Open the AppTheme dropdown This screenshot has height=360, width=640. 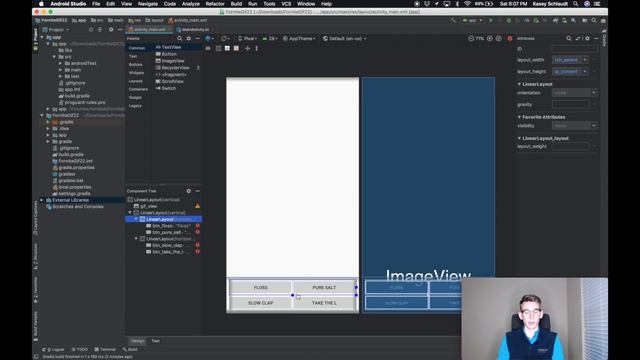(299, 38)
